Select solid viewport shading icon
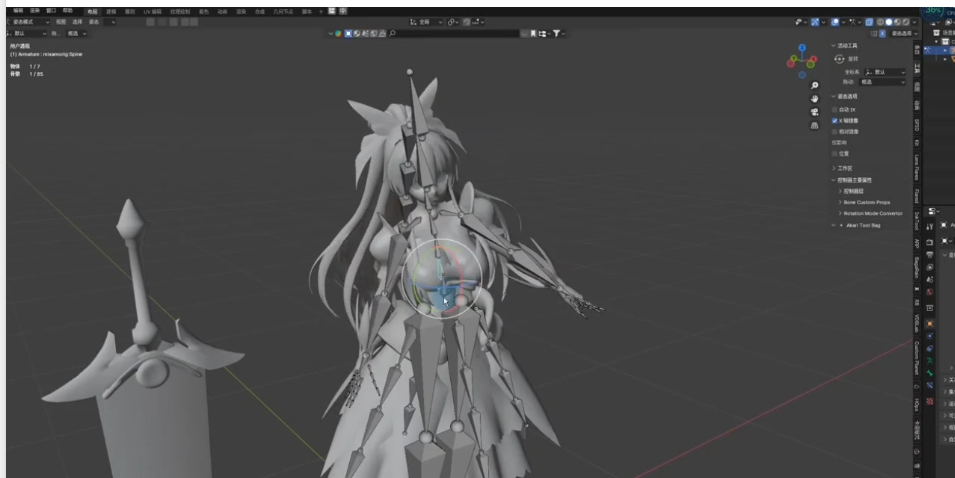Viewport: 955px width, 478px height. 889,22
